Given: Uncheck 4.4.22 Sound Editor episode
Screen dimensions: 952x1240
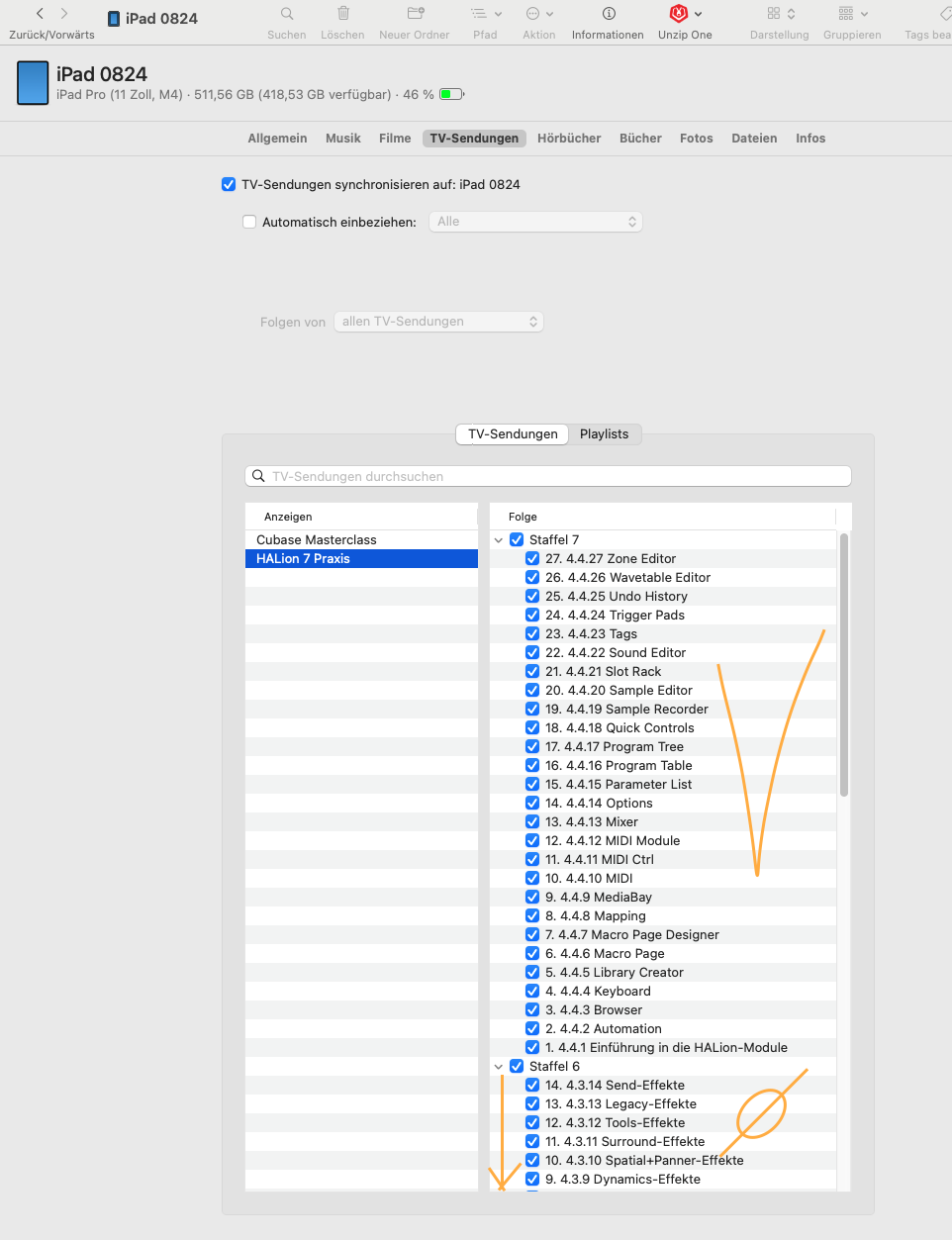Looking at the screenshot, I should pyautogui.click(x=532, y=652).
